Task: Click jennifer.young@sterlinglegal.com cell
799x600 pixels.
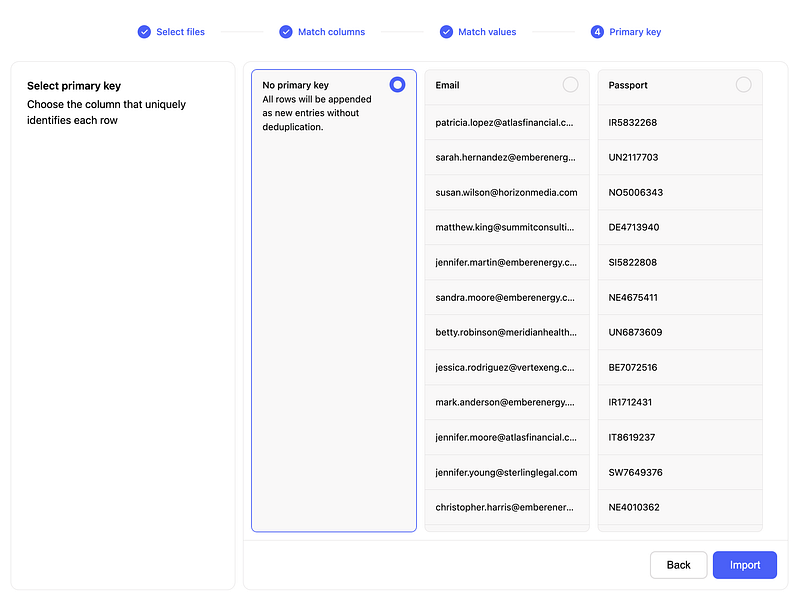Action: tap(507, 473)
